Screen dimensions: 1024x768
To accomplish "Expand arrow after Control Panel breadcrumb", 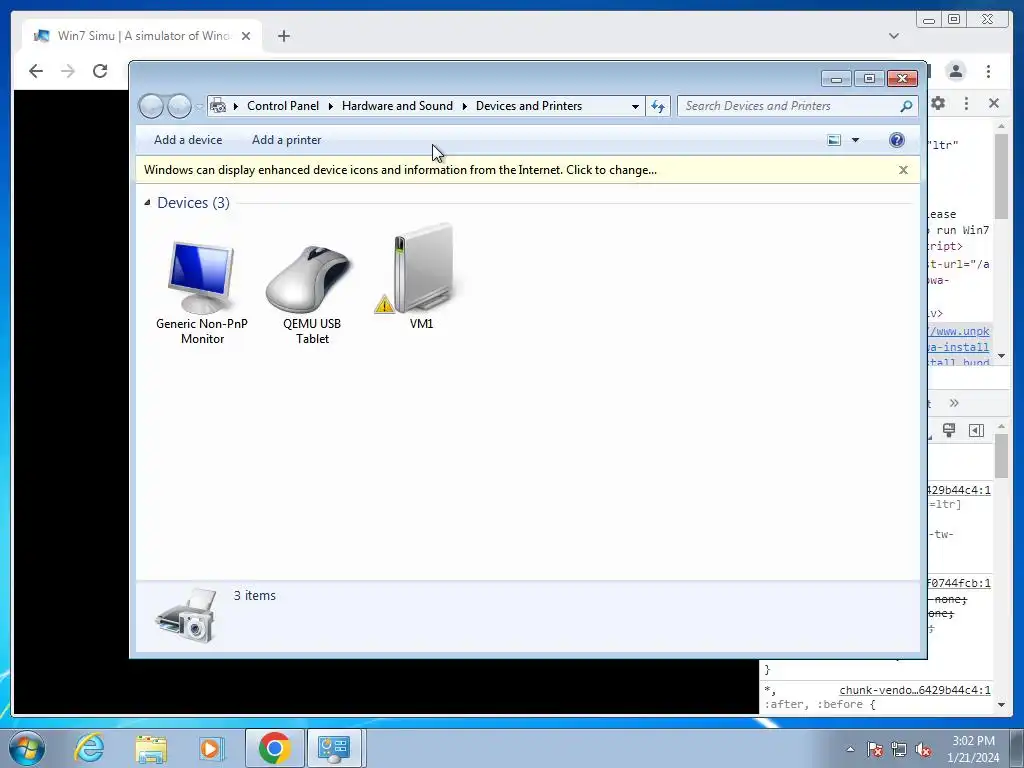I will (x=330, y=106).
